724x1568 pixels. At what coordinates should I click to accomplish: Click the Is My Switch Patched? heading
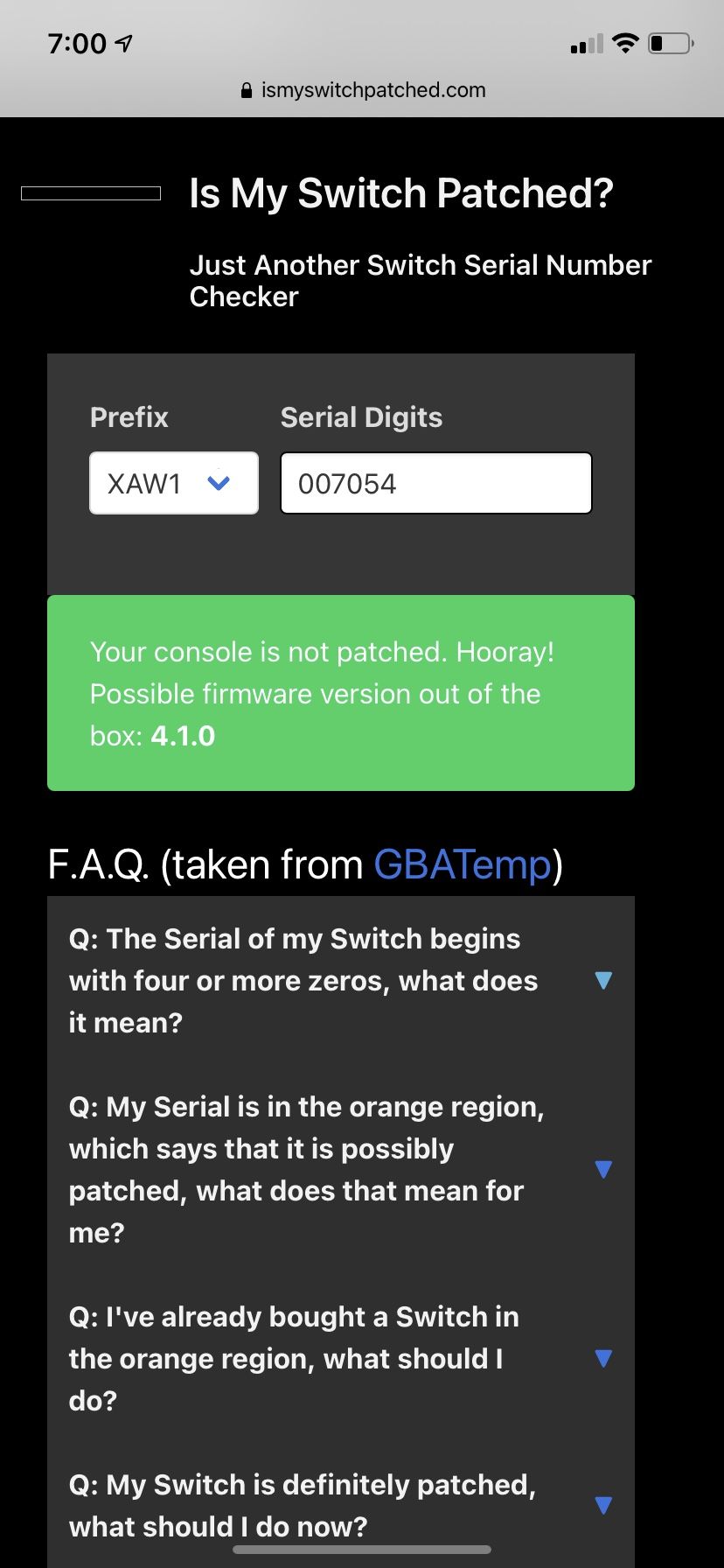tap(401, 193)
